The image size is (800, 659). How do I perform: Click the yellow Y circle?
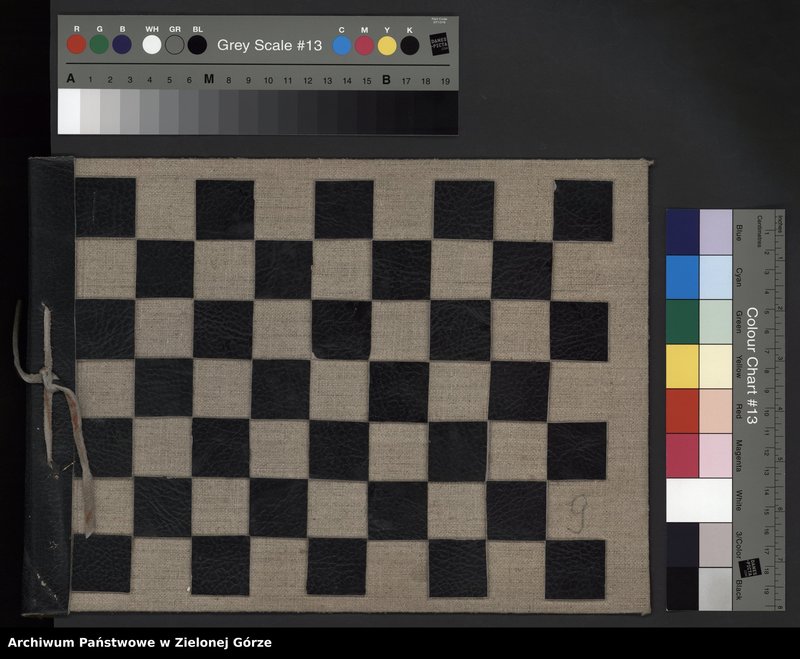(387, 45)
